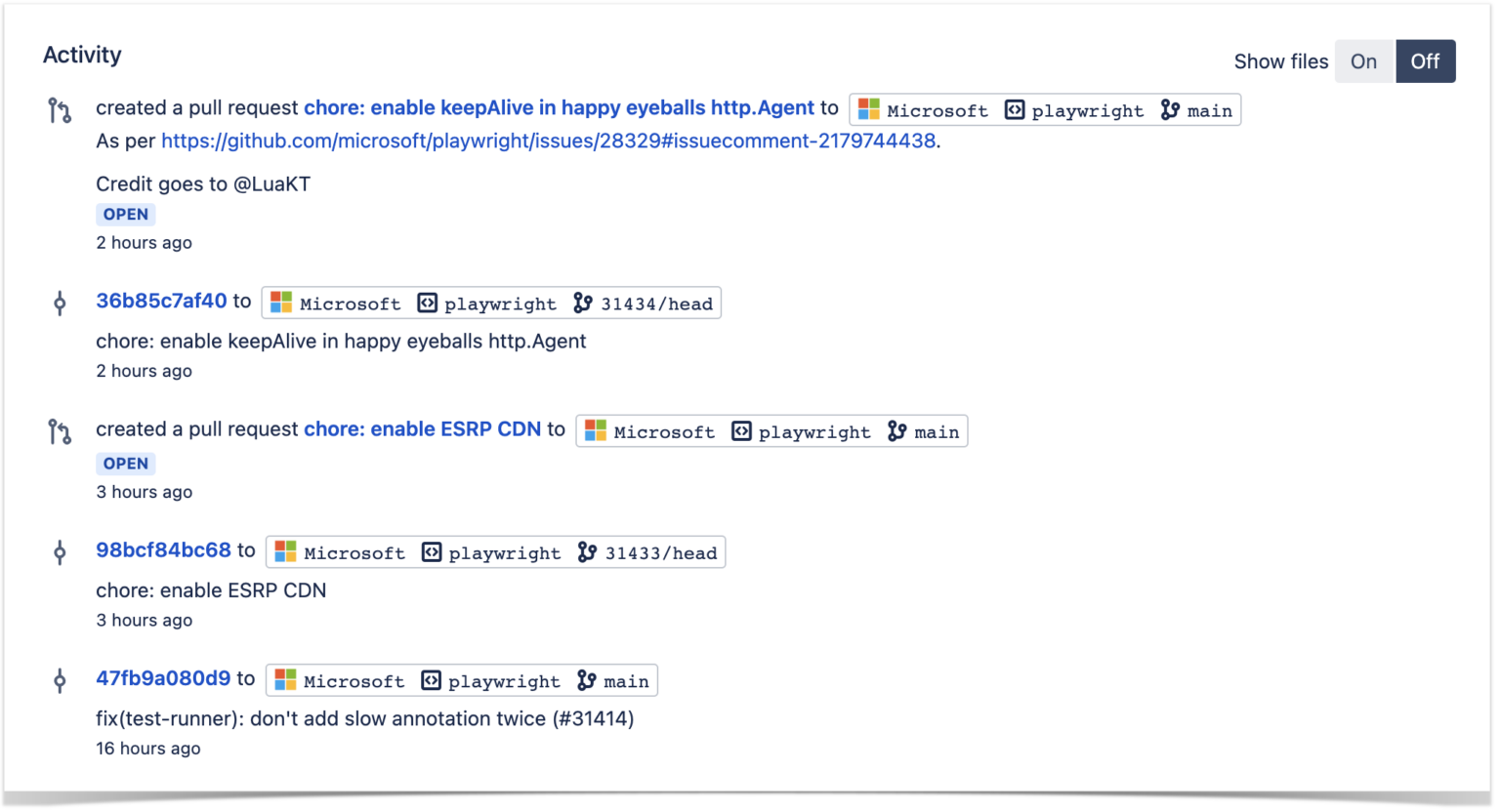Click the Microsoft logo in the first repo badge
Viewport: 1500px width, 812px height.
(869, 109)
